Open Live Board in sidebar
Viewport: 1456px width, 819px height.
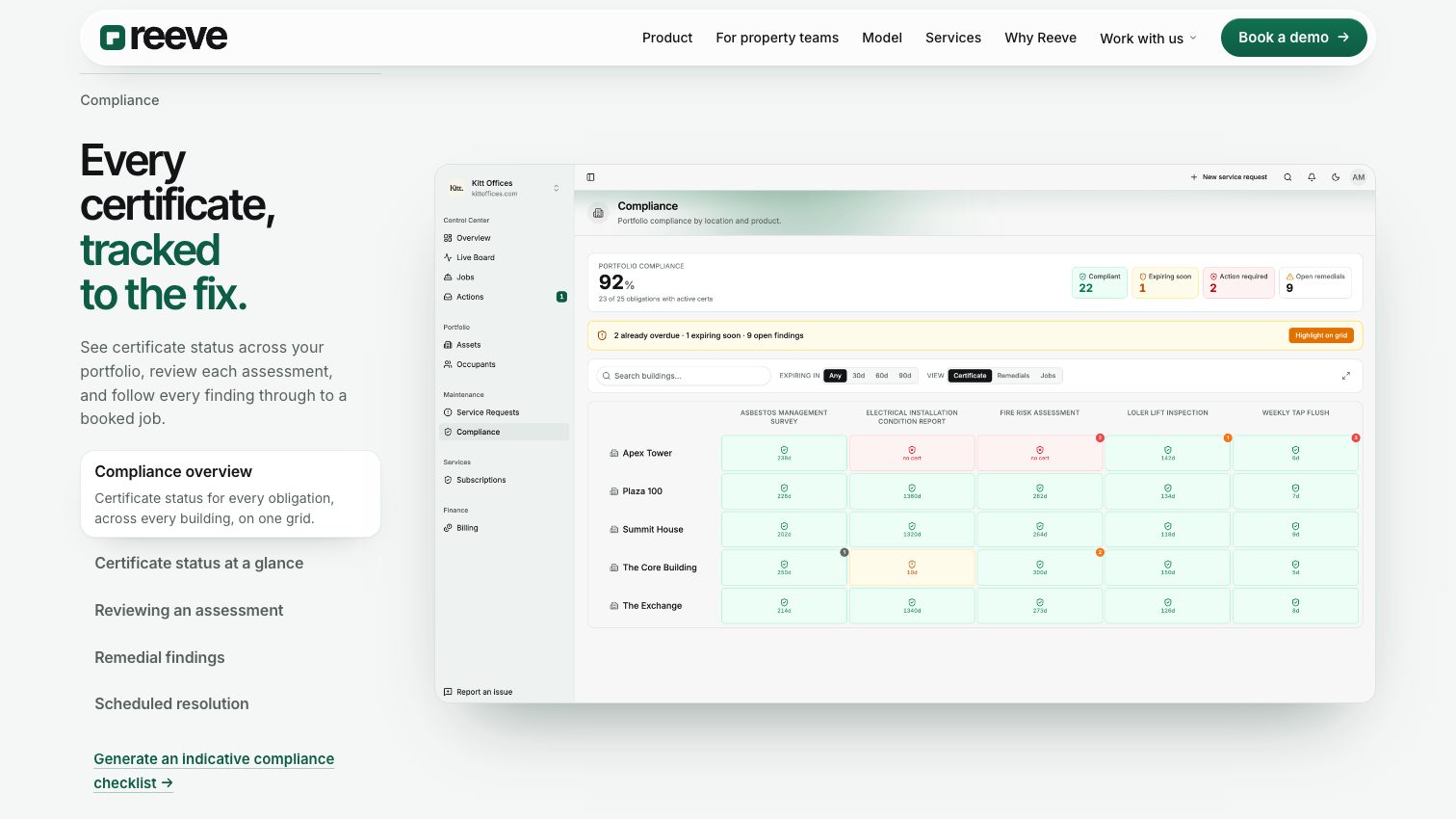[x=504, y=257]
